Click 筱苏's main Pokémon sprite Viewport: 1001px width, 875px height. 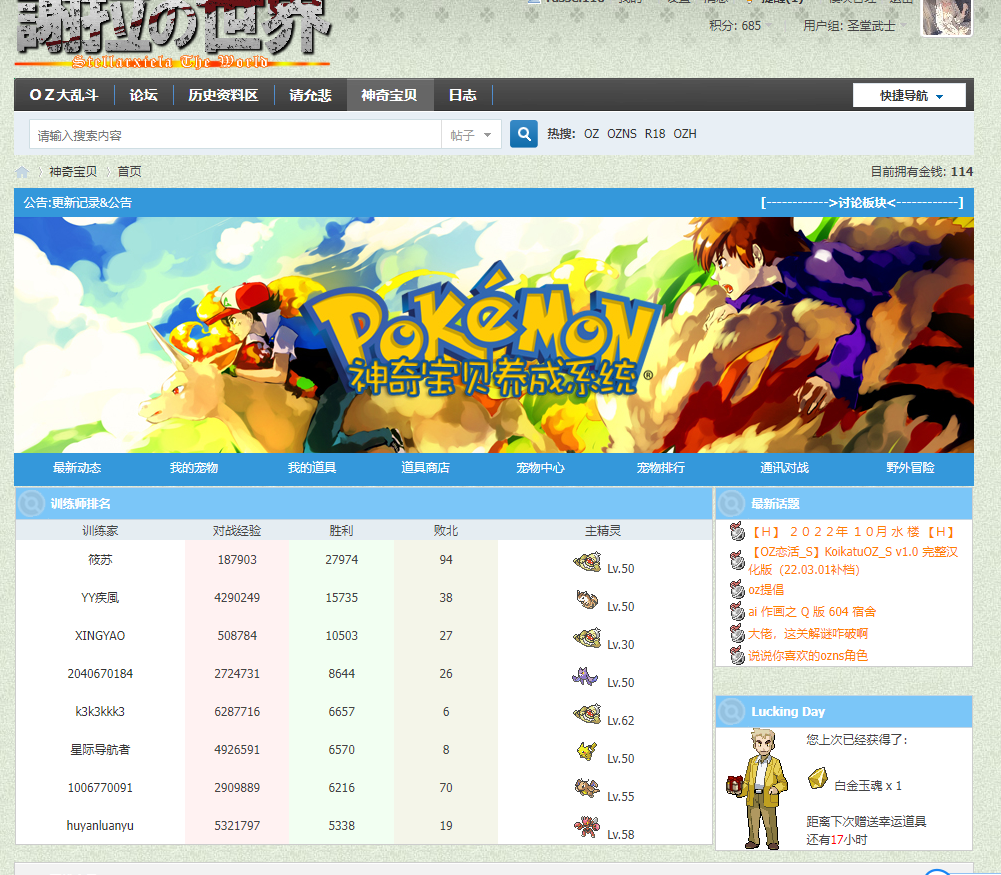point(587,562)
